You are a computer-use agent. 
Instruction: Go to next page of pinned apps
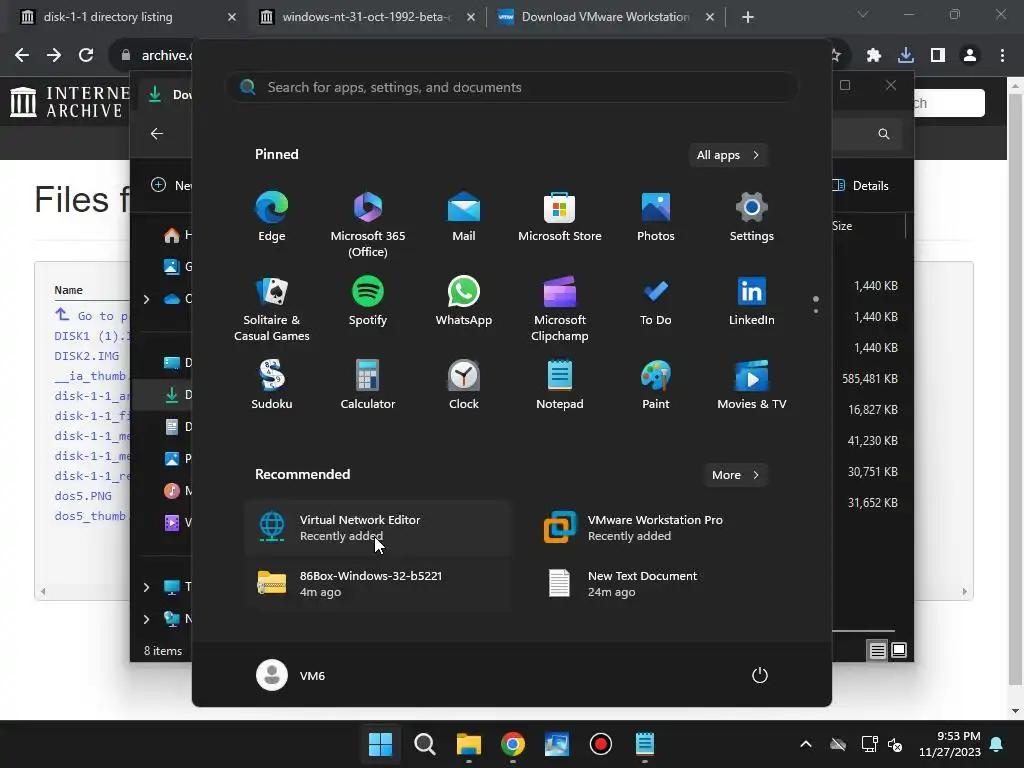[816, 310]
